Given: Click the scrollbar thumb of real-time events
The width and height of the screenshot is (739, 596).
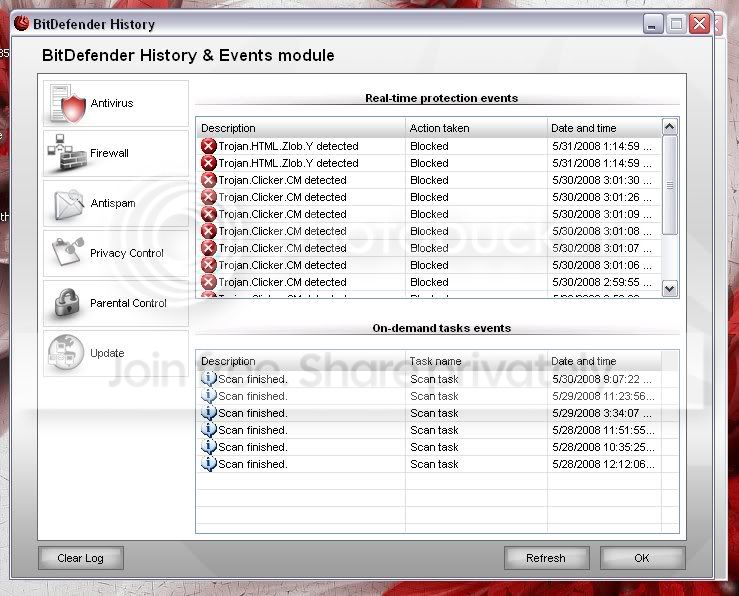Looking at the screenshot, I should [x=670, y=185].
